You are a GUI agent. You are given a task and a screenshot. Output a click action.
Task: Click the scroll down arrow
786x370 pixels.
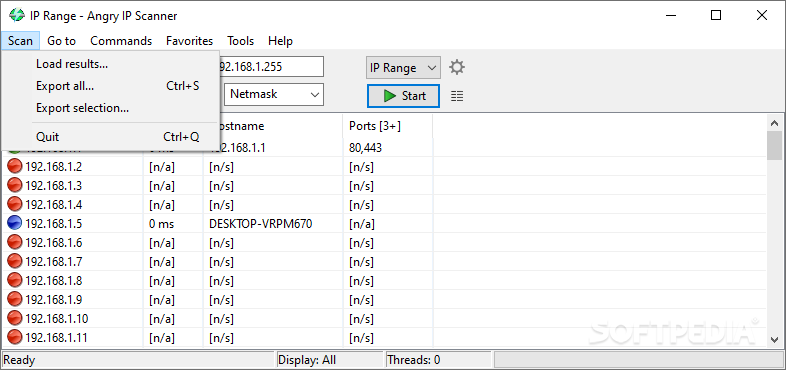[774, 339]
